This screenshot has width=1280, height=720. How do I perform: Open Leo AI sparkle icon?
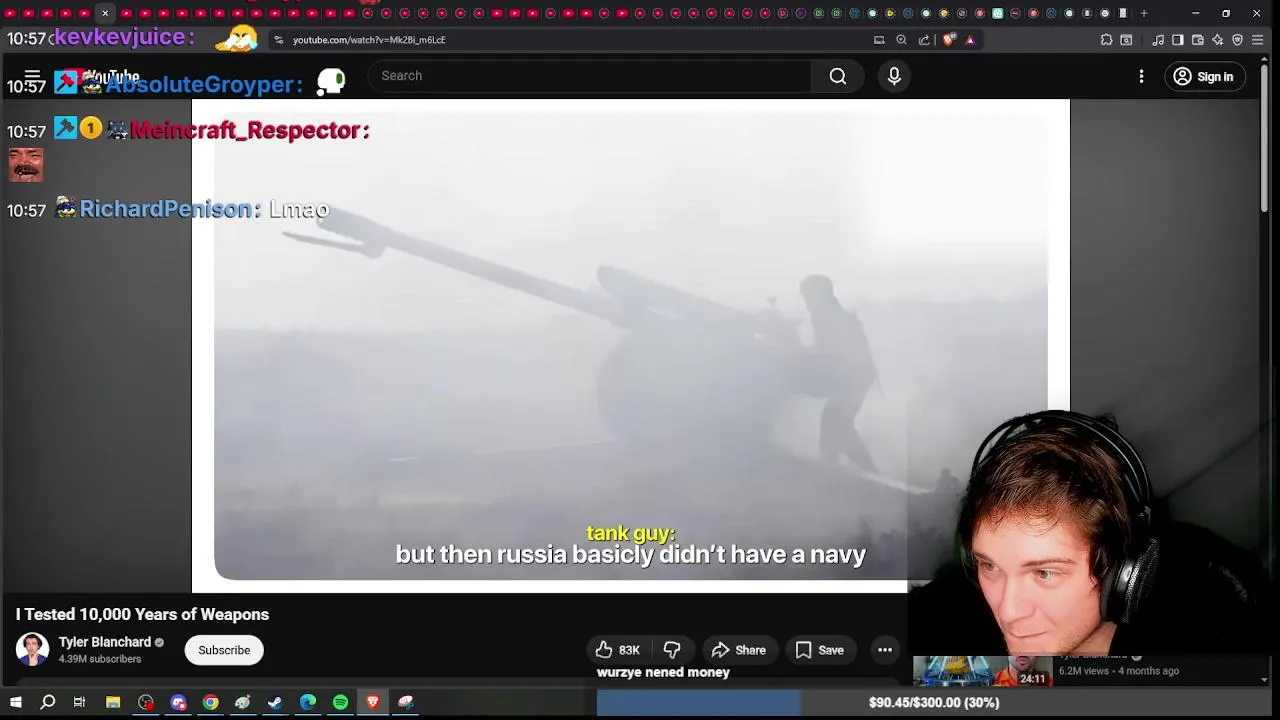coord(1218,40)
